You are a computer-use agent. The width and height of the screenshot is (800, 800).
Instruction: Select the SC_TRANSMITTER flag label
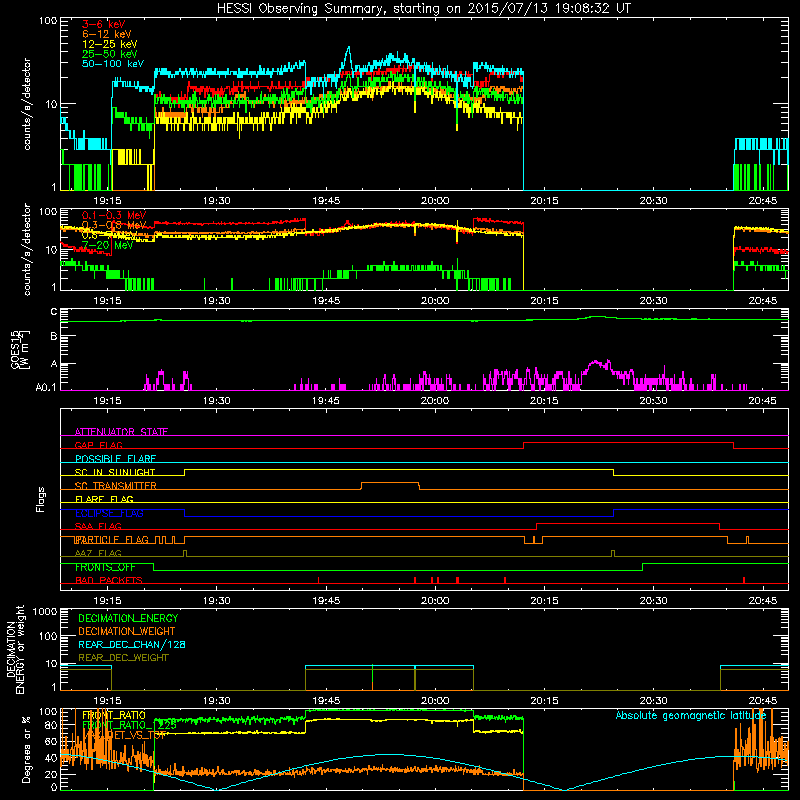[x=116, y=486]
